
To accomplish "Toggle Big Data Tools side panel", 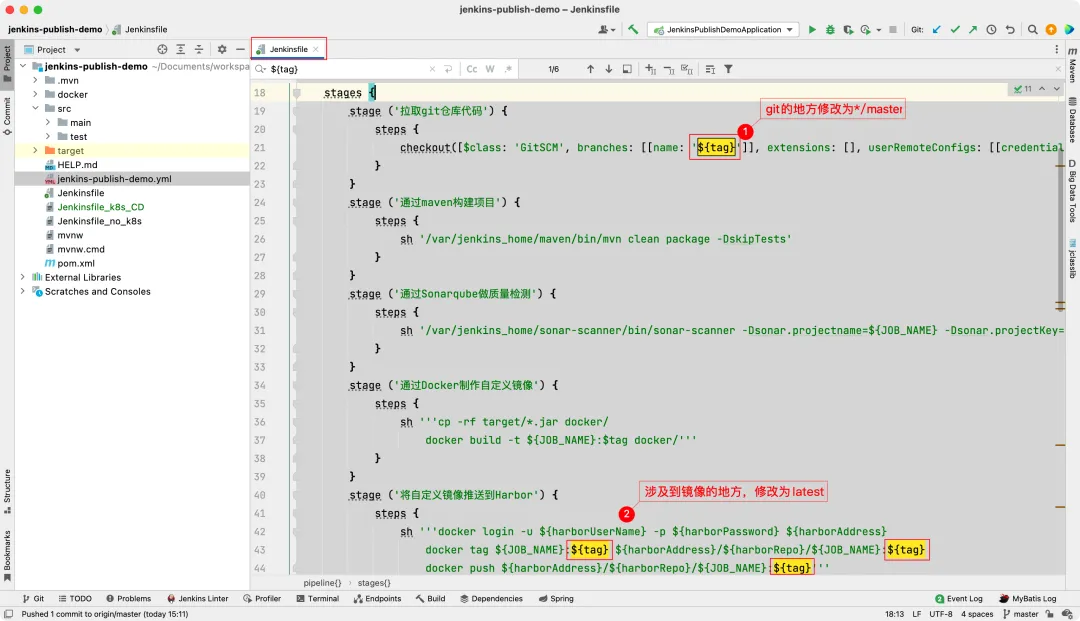I will click(x=1072, y=191).
